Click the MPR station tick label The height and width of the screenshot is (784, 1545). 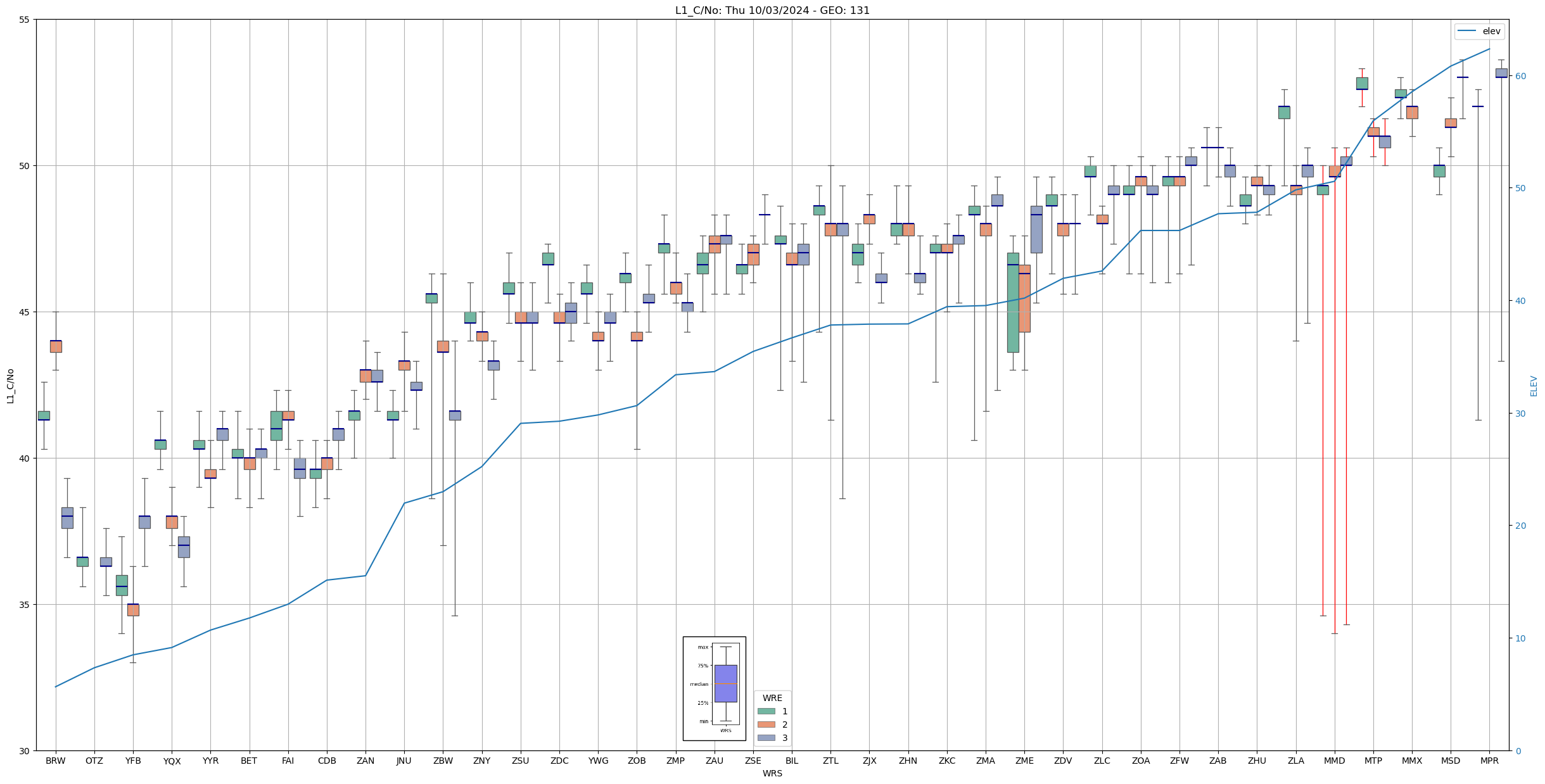click(x=1489, y=761)
